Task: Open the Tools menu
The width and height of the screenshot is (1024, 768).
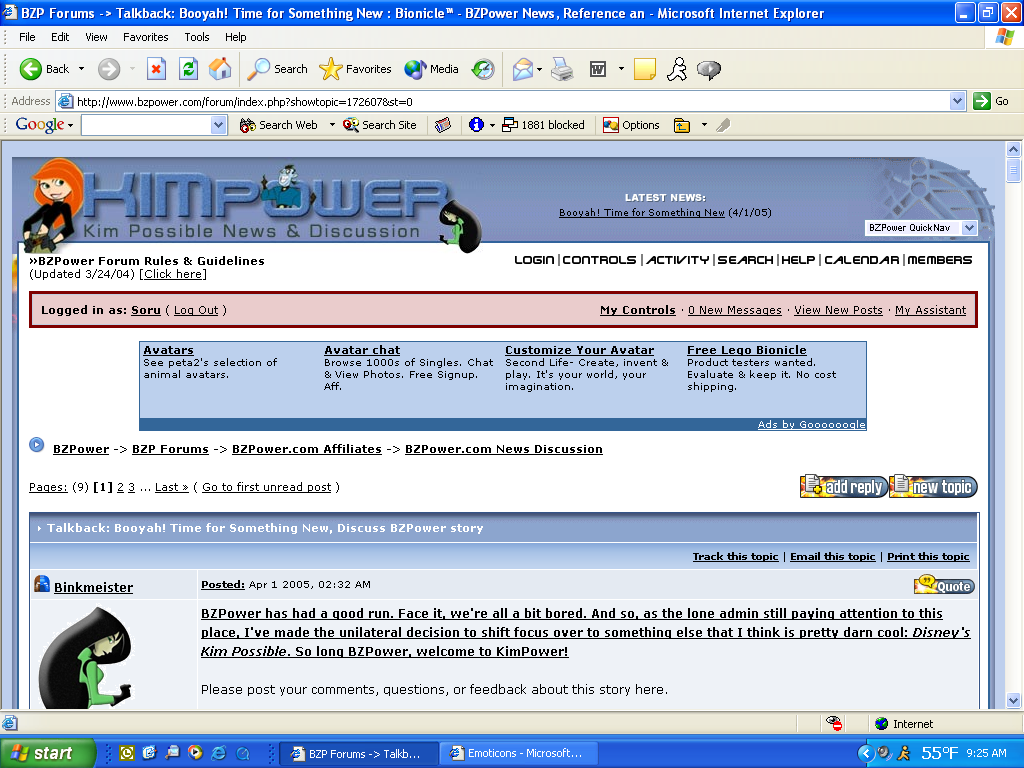Action: click(x=197, y=37)
